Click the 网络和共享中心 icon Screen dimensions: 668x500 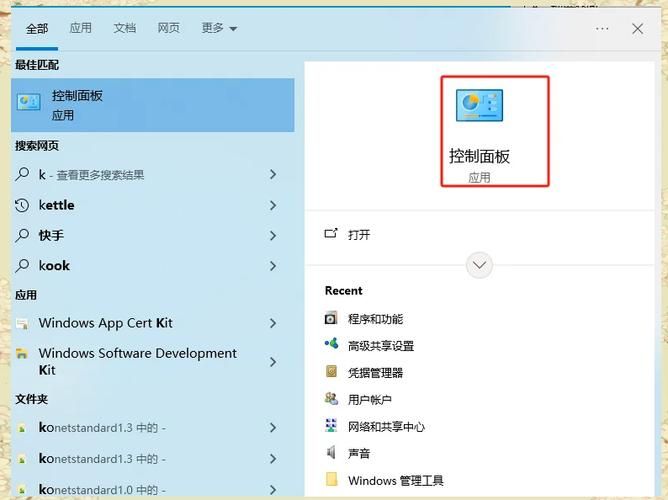tap(331, 425)
